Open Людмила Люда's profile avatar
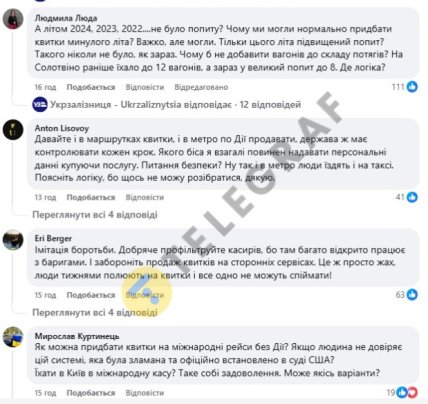 (13, 19)
